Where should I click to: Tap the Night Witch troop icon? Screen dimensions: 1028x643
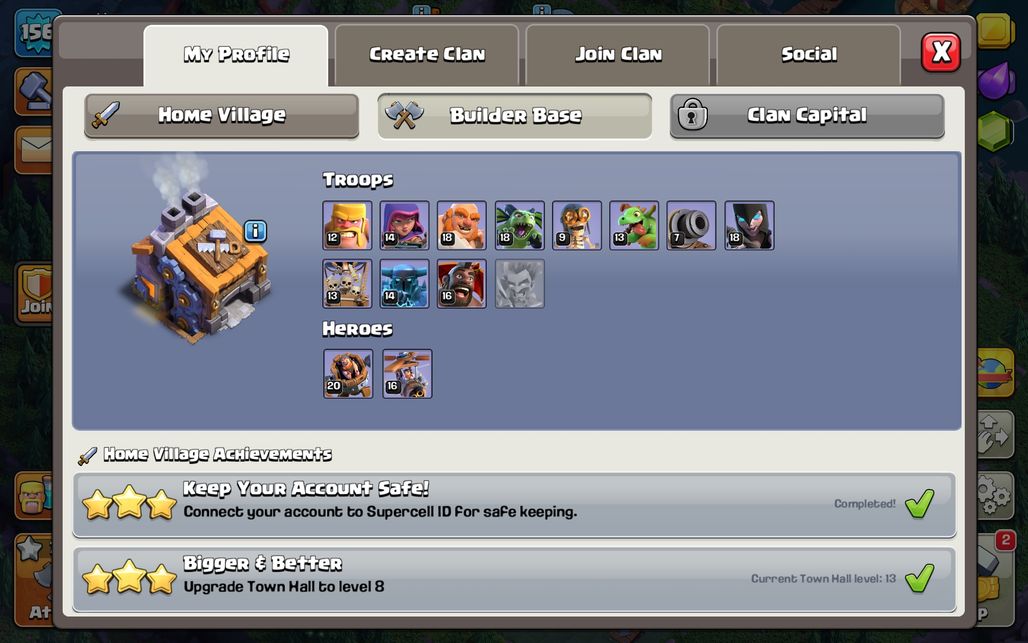point(749,225)
